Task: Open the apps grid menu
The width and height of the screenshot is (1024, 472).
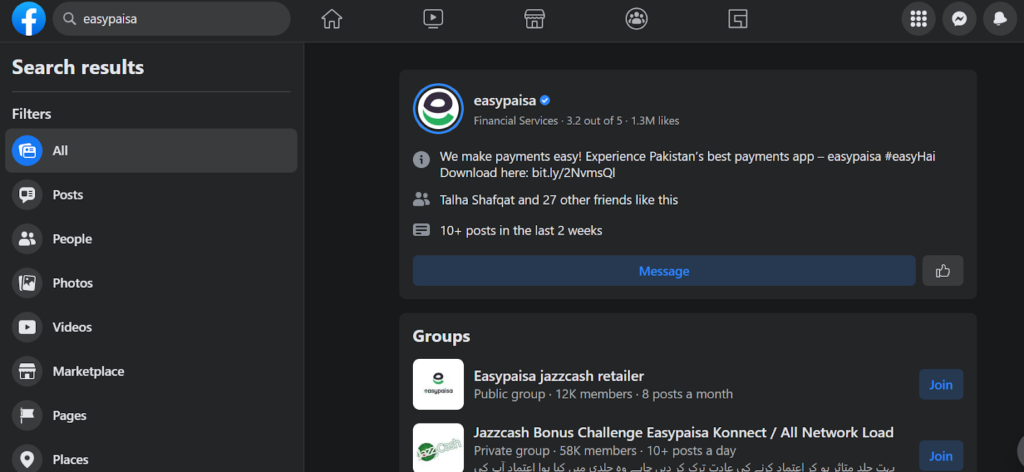Action: click(919, 20)
